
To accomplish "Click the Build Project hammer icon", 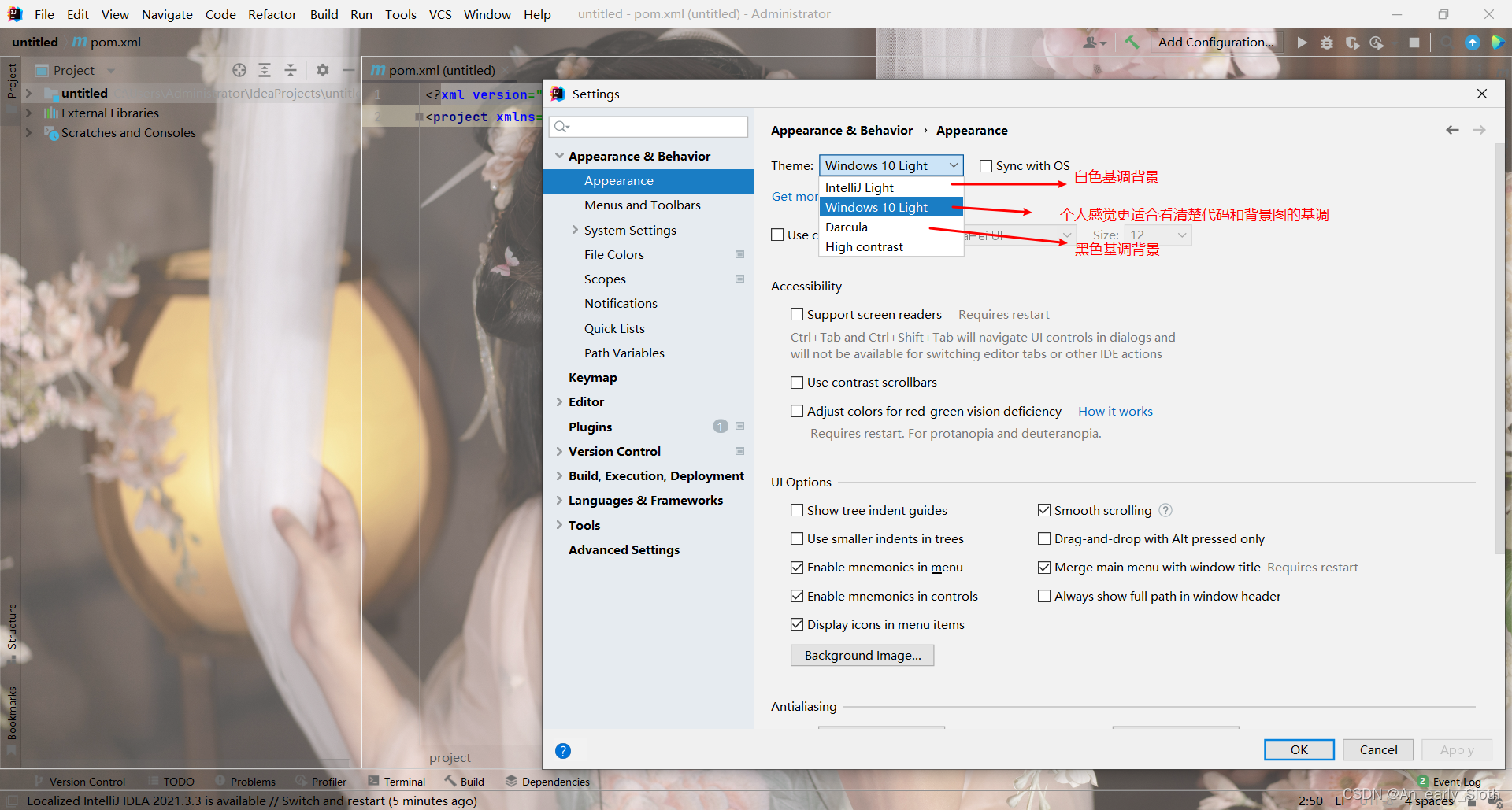I will 1132,43.
